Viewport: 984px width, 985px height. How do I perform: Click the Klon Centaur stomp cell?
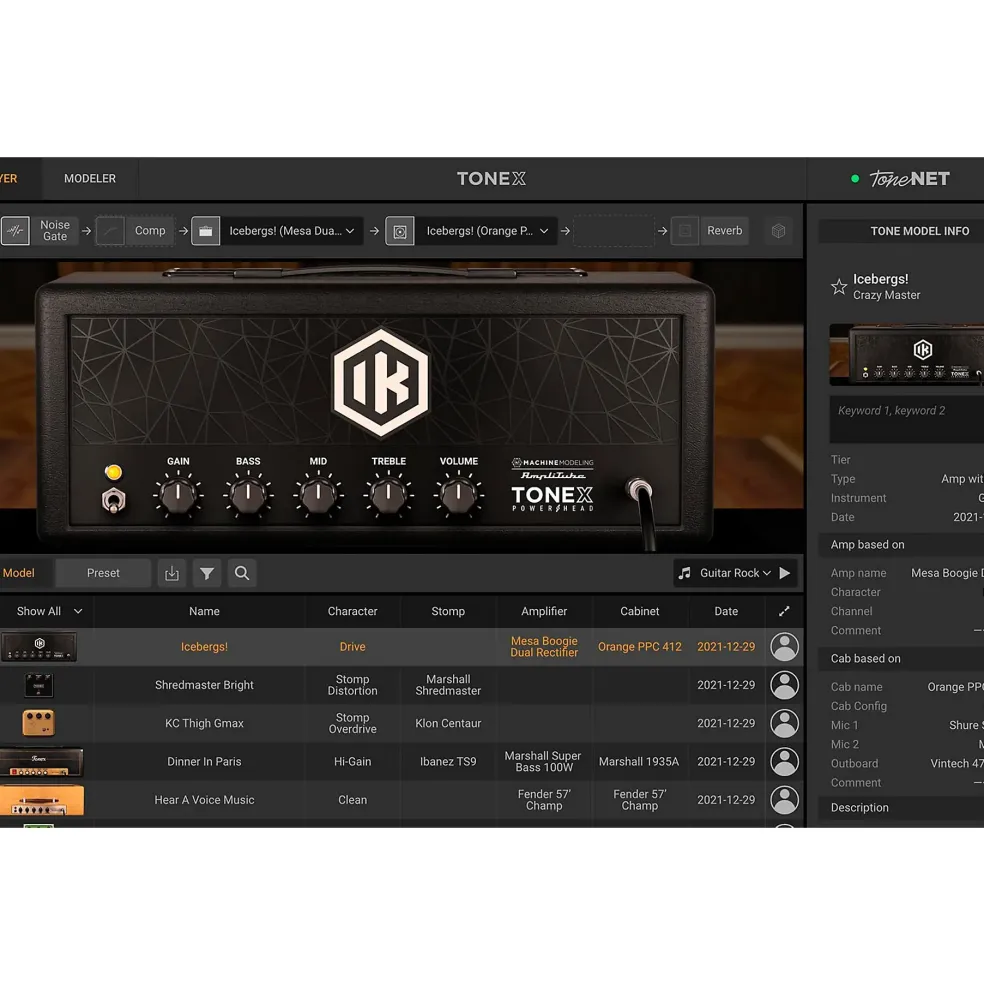(448, 723)
